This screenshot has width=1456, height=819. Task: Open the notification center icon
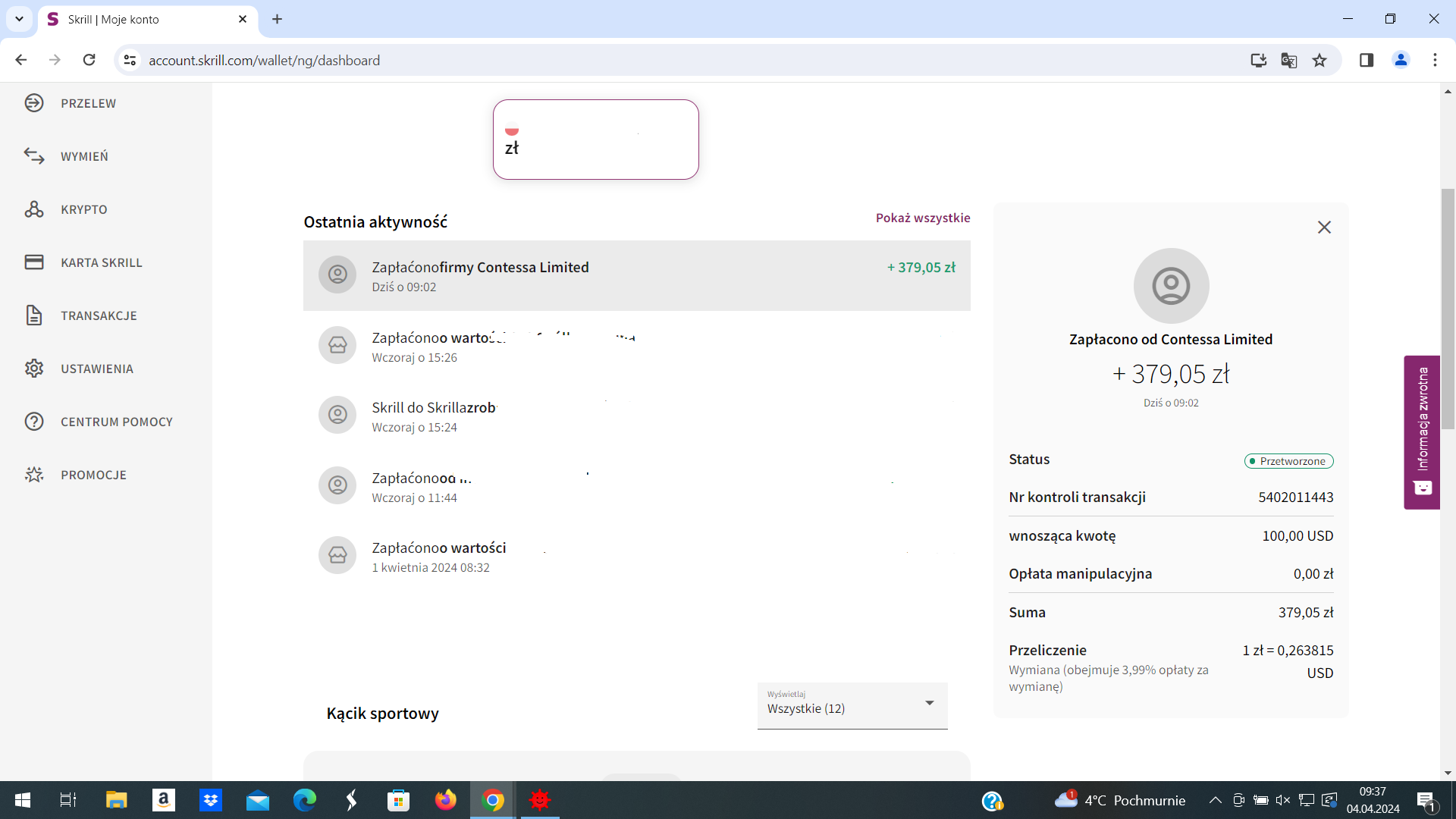click(x=1426, y=801)
